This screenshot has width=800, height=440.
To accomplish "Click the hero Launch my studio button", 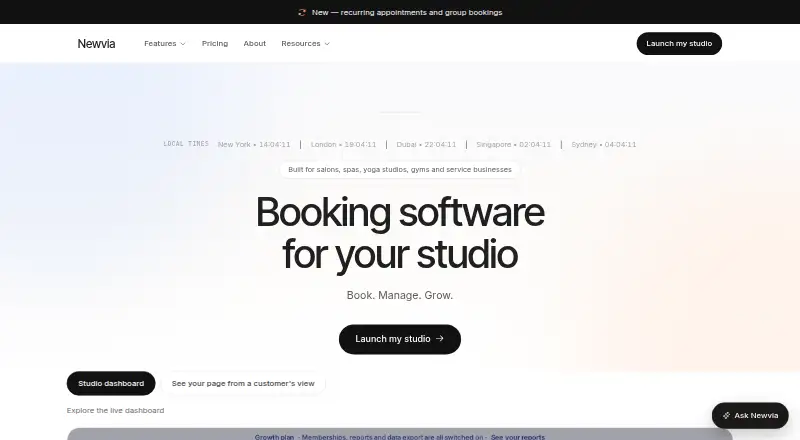I will click(x=400, y=339).
